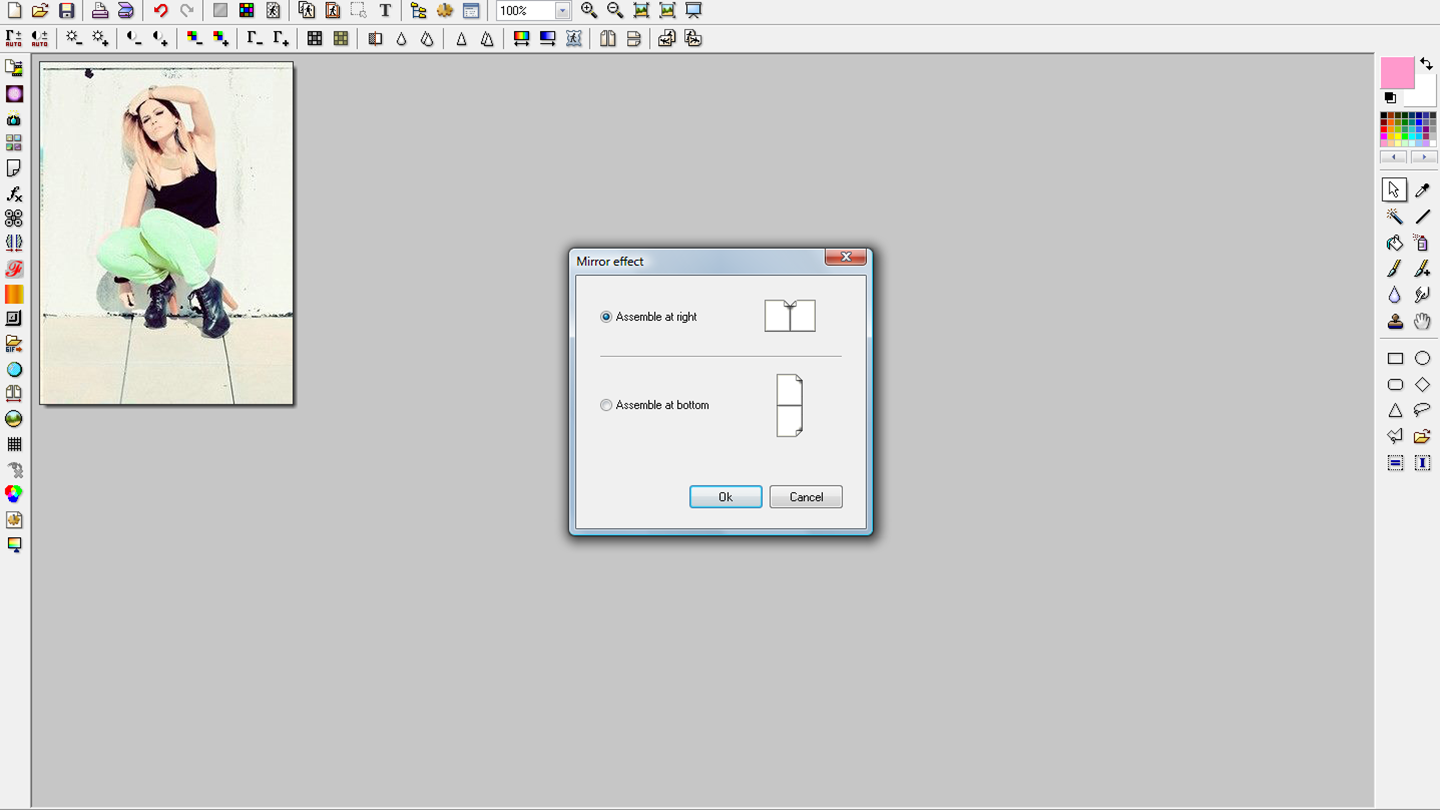The width and height of the screenshot is (1440, 810).
Task: Choose the Lasso selection shape
Action: (1422, 410)
